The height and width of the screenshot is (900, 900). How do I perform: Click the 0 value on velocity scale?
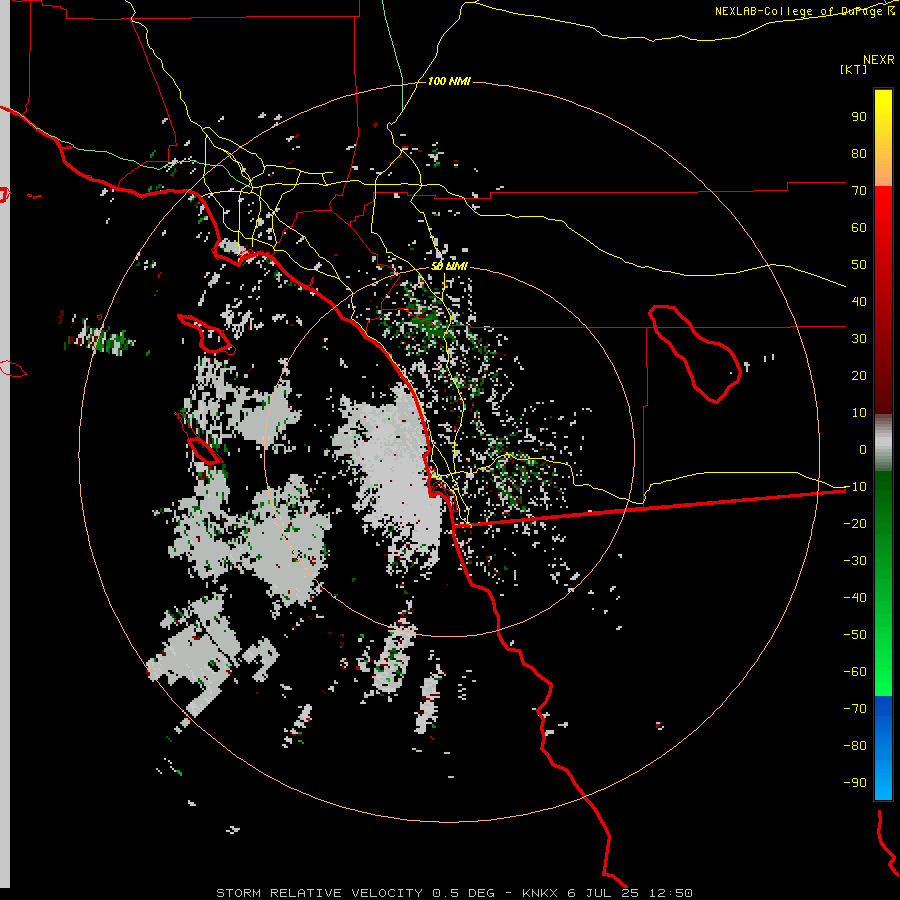863,449
